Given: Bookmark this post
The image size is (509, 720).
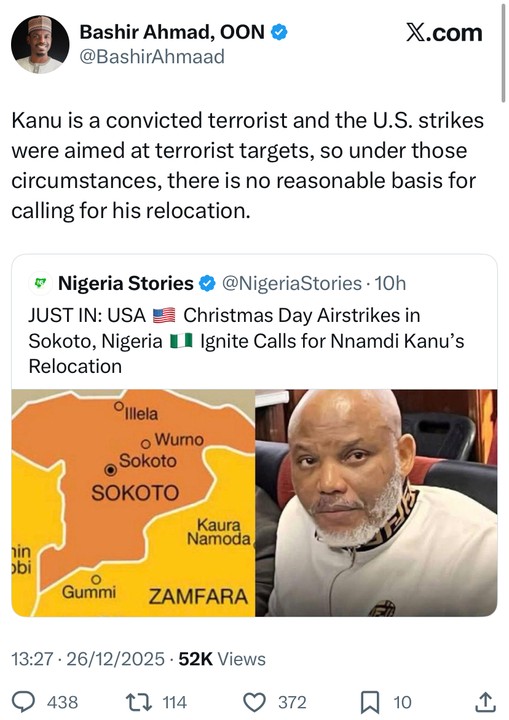Looking at the screenshot, I should pyautogui.click(x=370, y=703).
